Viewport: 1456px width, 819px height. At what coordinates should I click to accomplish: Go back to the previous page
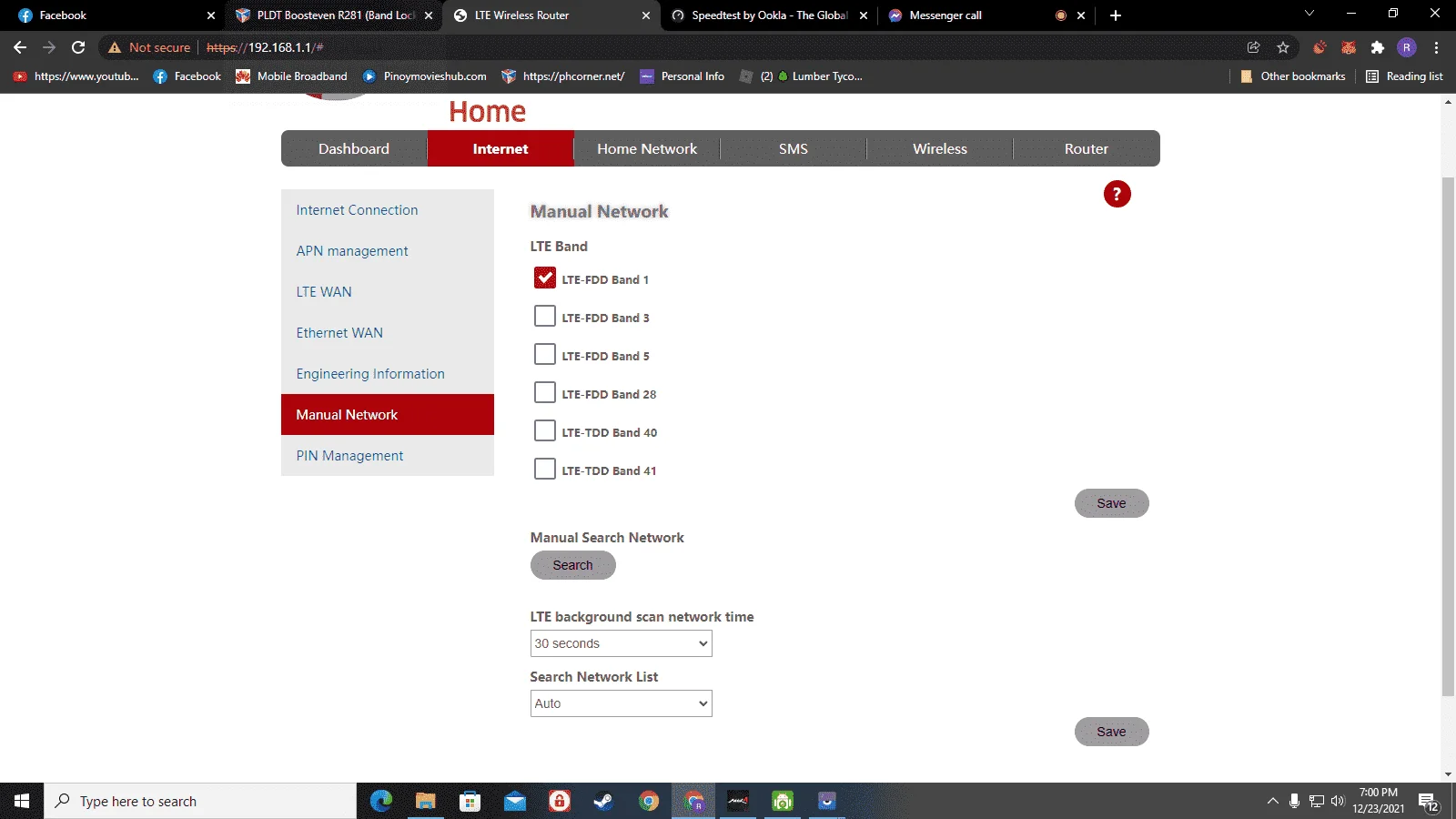[20, 47]
